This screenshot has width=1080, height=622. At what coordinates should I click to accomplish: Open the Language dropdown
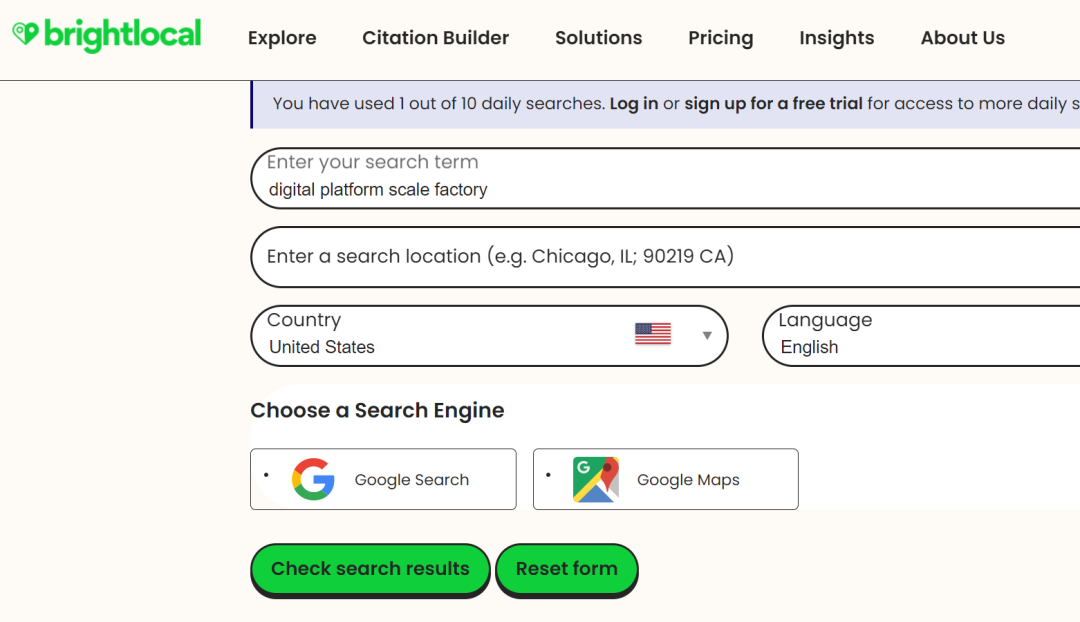(920, 336)
